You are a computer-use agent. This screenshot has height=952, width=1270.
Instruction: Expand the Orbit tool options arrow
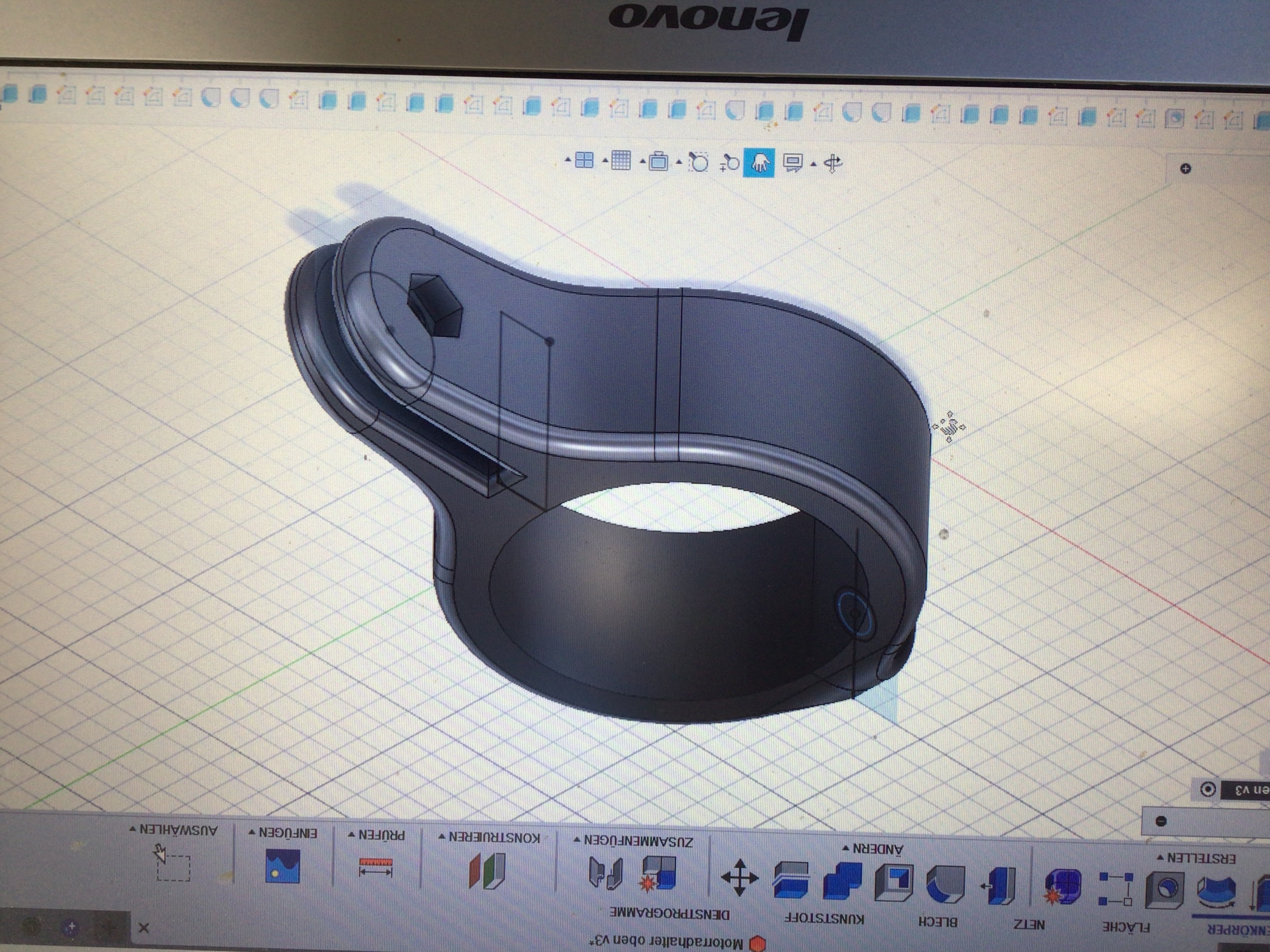pyautogui.click(x=814, y=164)
